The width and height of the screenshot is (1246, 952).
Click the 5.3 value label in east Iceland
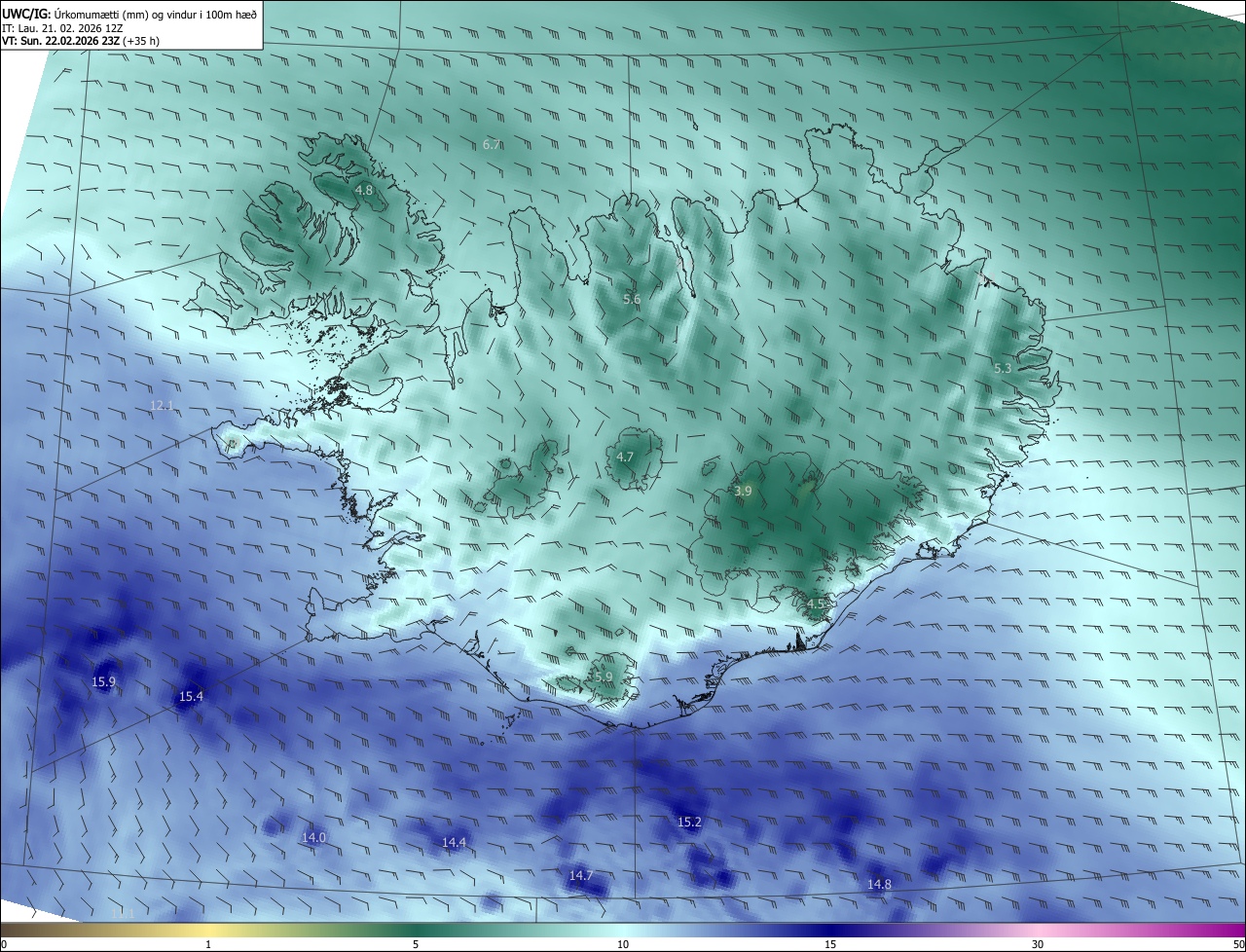point(1003,368)
